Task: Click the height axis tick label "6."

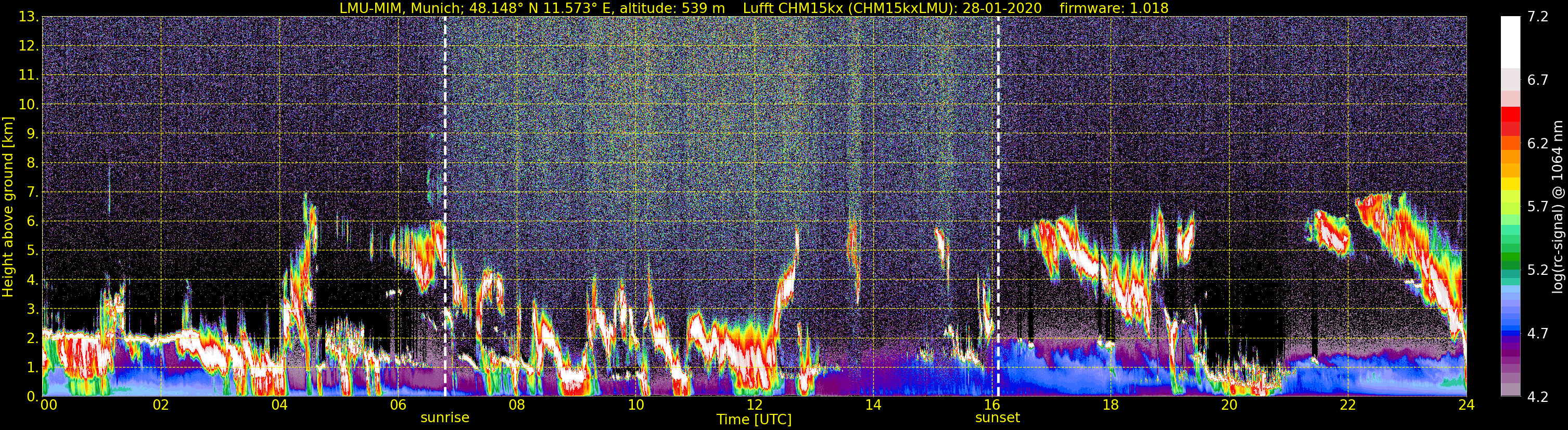Action: 33,222
